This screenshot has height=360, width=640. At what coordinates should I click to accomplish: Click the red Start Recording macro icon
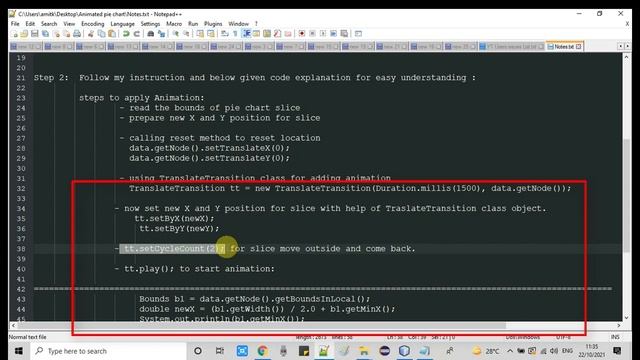point(302,33)
